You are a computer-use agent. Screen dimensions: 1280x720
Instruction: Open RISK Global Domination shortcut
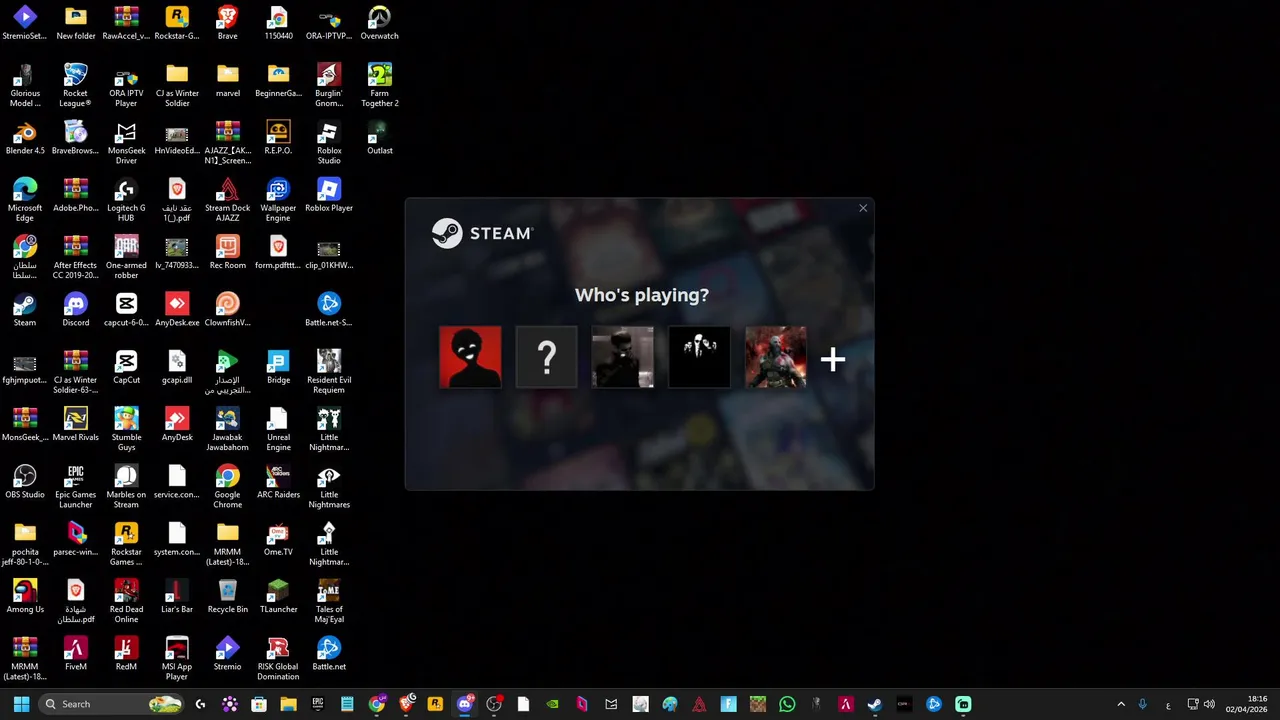[278, 659]
